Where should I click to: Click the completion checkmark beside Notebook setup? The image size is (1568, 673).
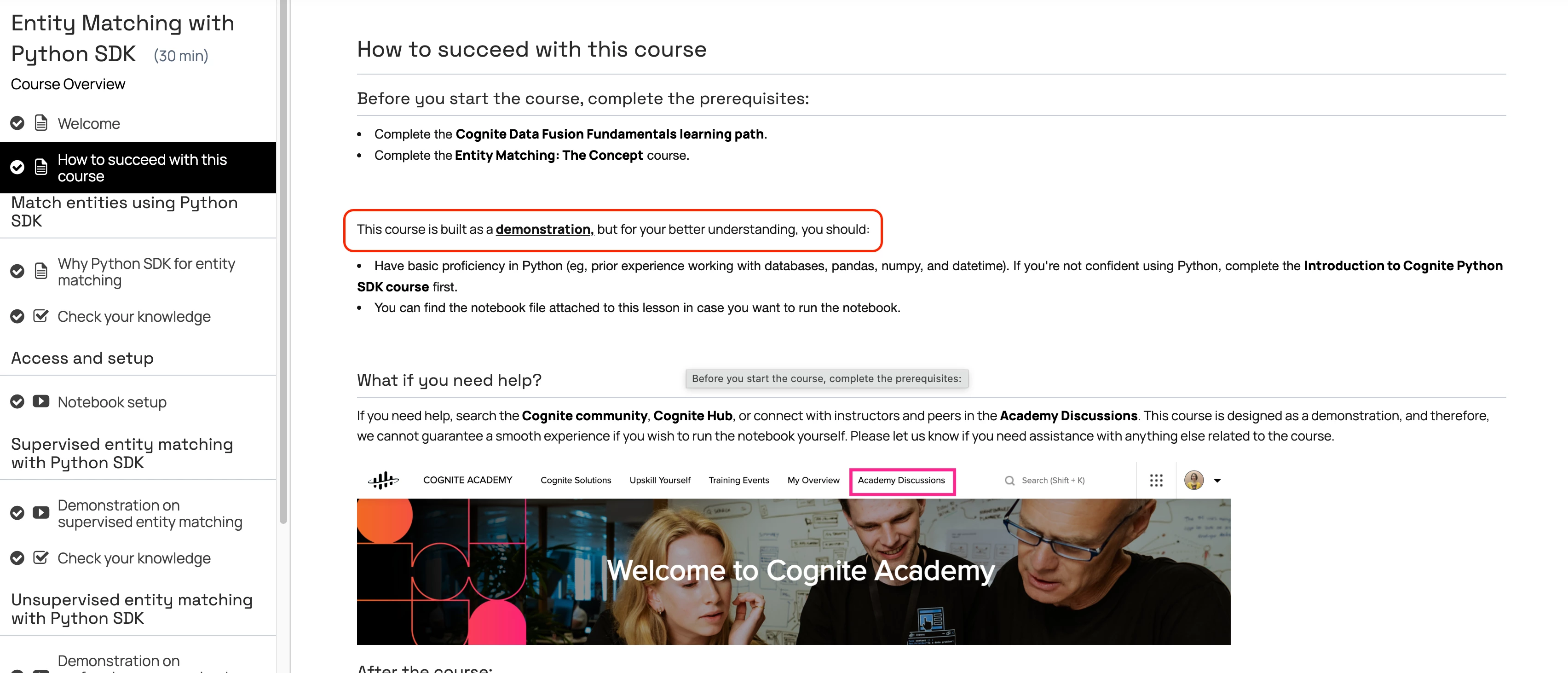tap(17, 401)
